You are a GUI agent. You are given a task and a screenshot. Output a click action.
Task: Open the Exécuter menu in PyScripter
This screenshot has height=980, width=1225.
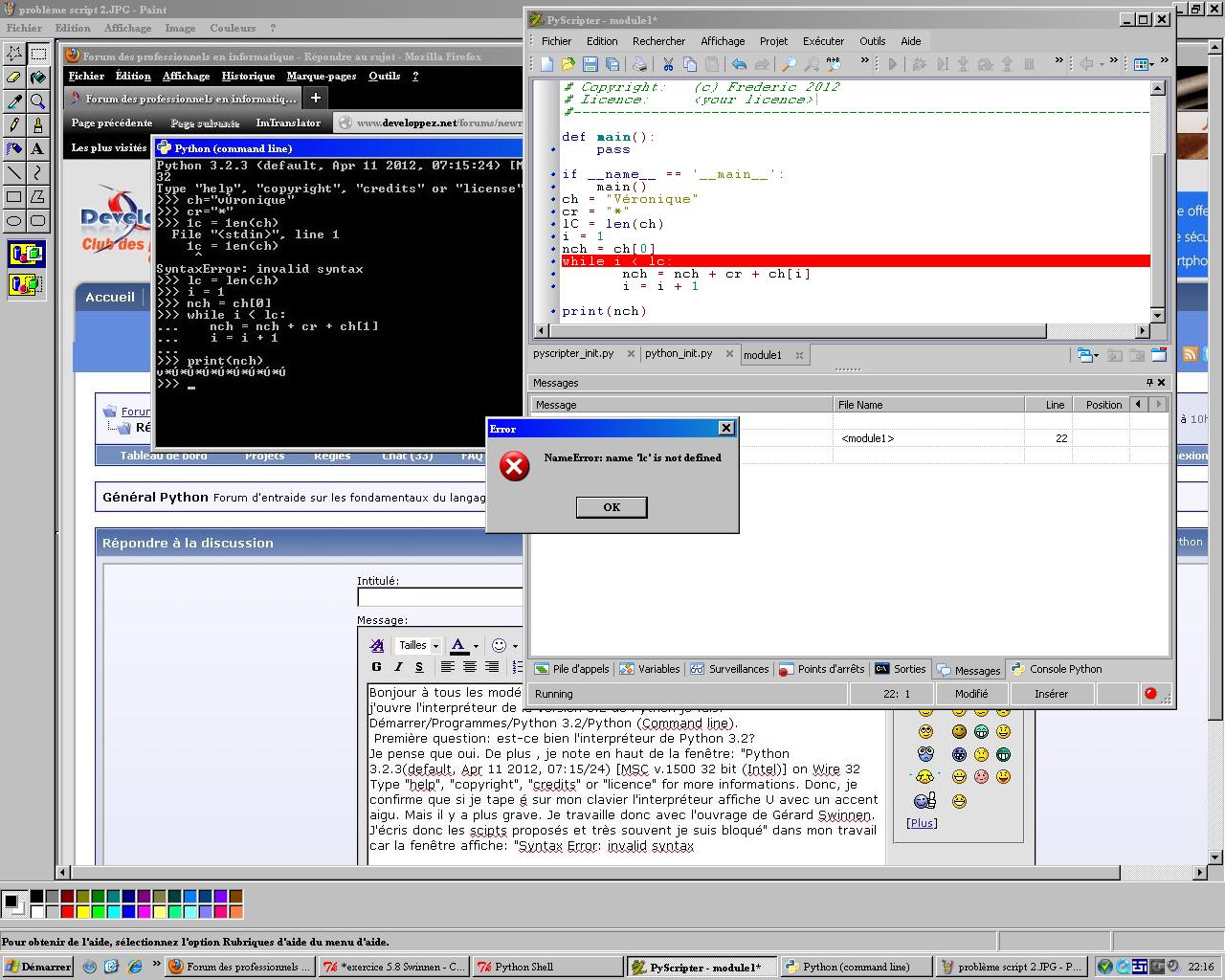(x=823, y=41)
